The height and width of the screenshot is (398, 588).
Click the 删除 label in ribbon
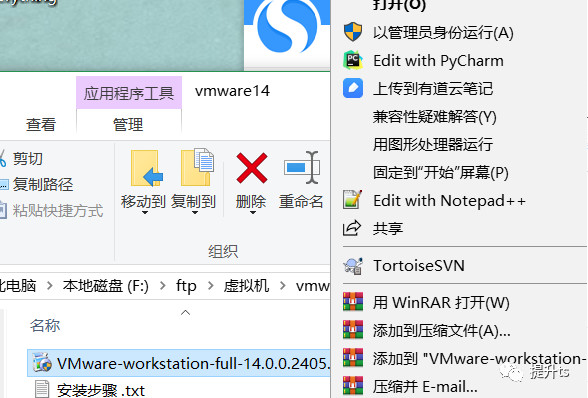(251, 201)
